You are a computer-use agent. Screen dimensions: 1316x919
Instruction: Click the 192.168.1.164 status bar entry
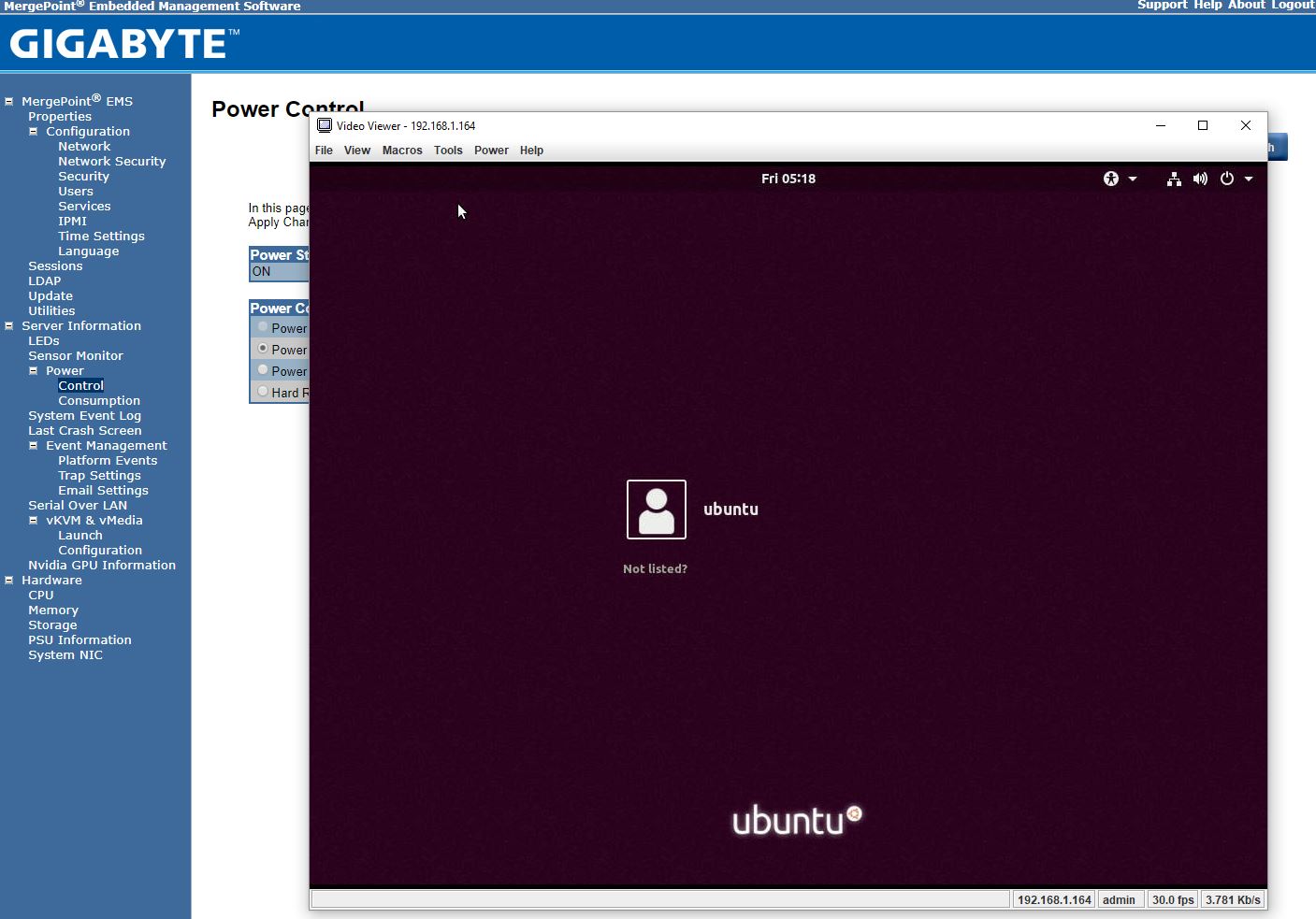pyautogui.click(x=1054, y=900)
